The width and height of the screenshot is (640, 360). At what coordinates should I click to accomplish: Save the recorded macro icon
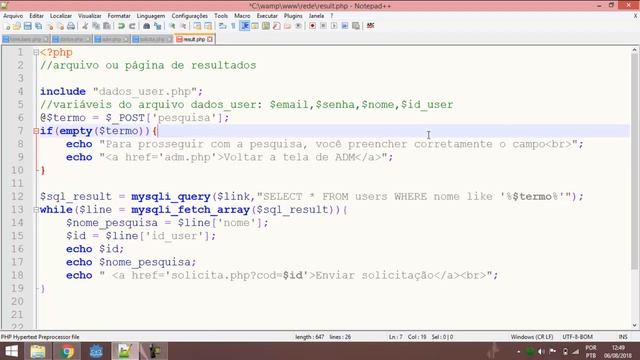tap(356, 26)
